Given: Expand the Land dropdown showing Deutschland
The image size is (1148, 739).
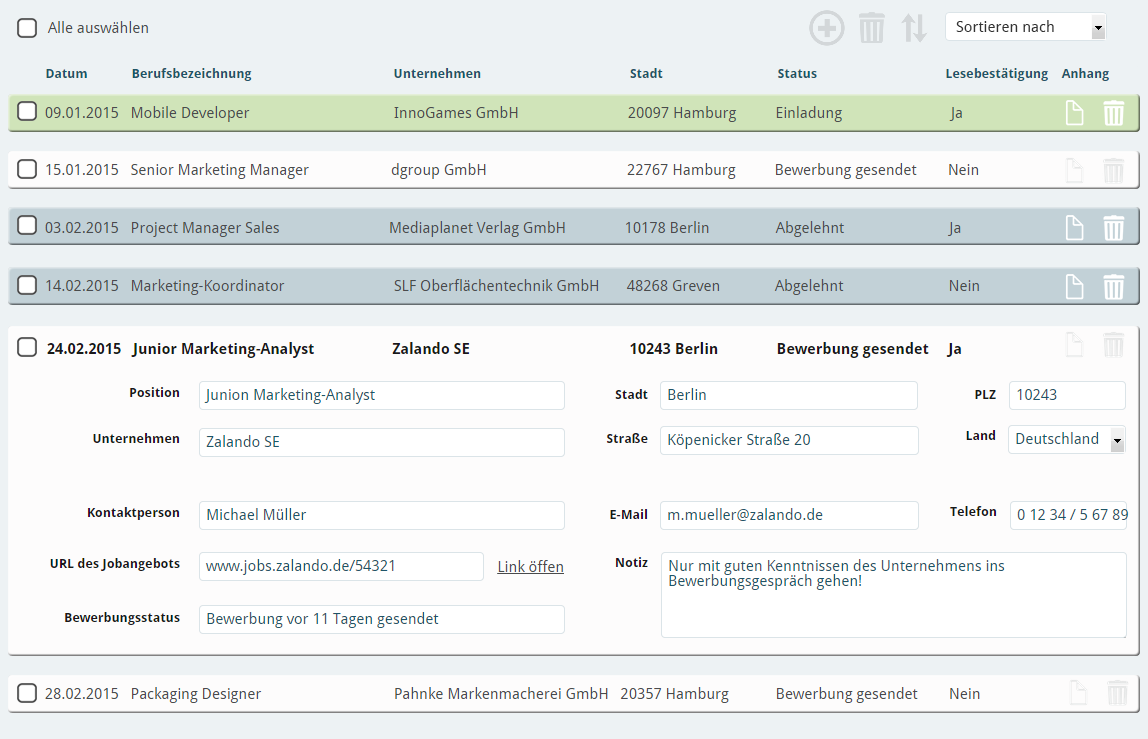Looking at the screenshot, I should click(x=1066, y=439).
